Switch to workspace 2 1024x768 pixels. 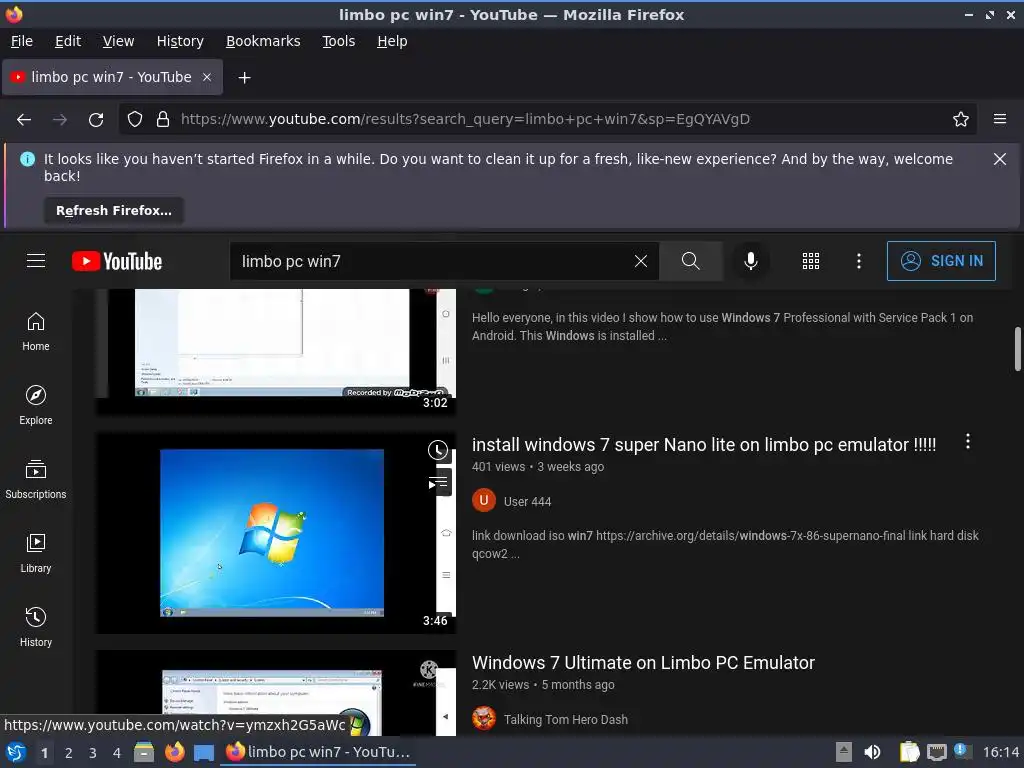coord(69,753)
